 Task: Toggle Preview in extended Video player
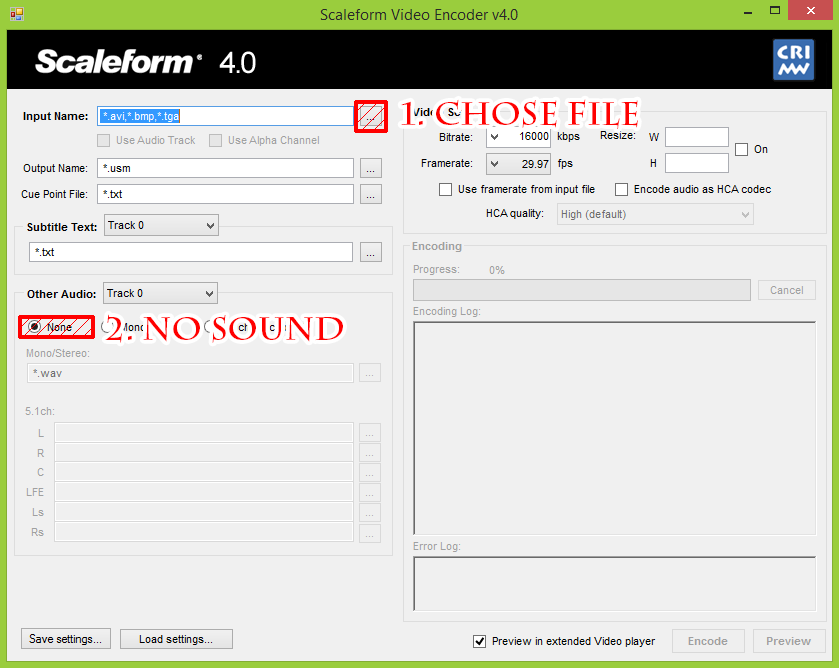tap(479, 641)
